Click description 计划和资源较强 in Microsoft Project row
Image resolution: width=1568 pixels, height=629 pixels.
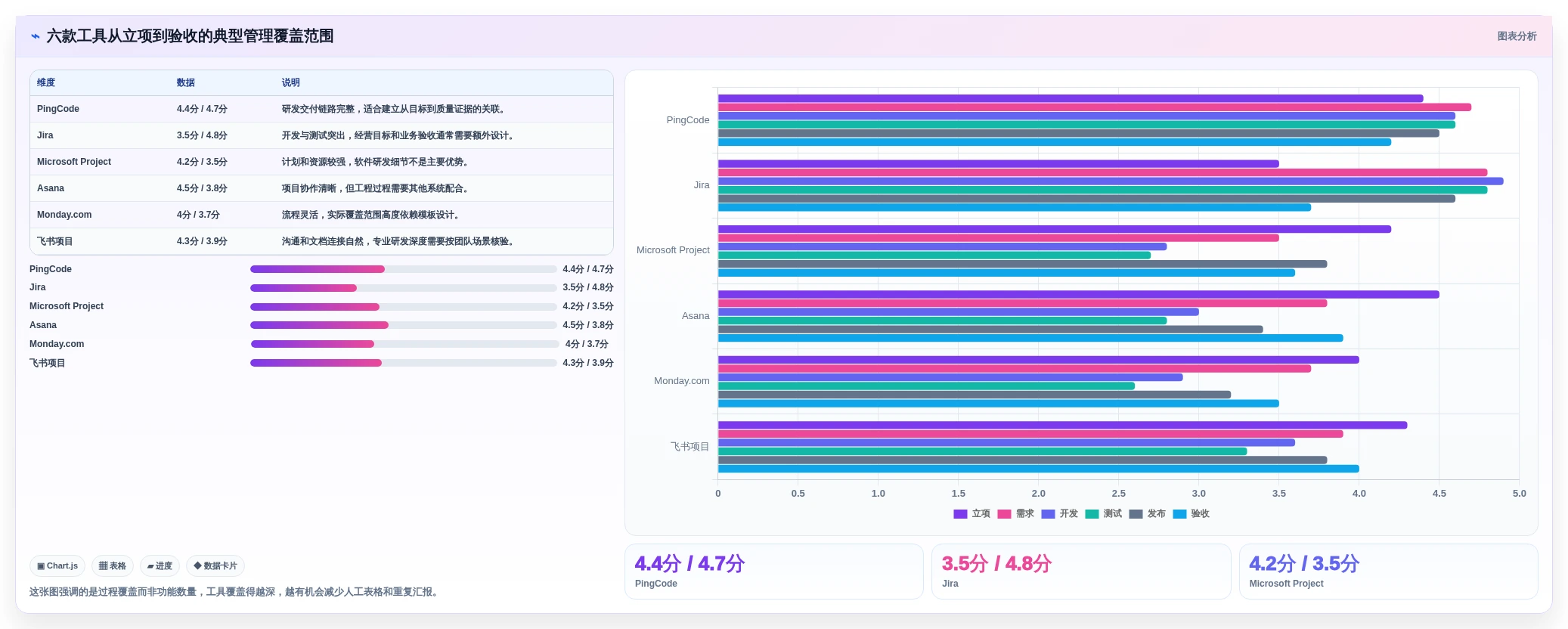click(x=375, y=162)
